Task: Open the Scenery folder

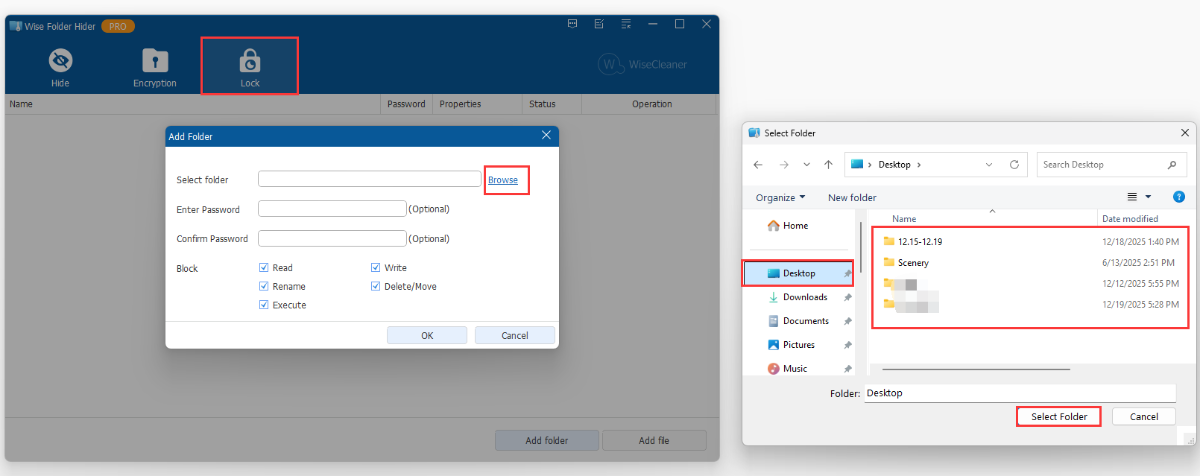Action: point(913,263)
